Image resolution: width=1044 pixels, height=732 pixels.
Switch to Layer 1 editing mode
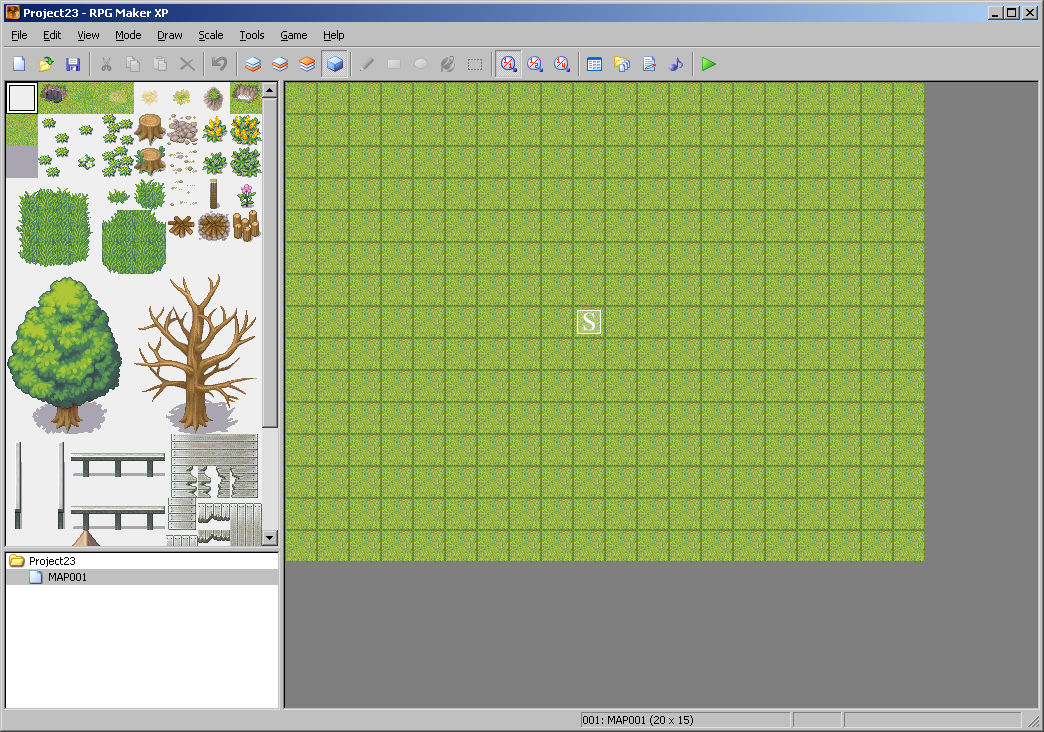pyautogui.click(x=253, y=64)
